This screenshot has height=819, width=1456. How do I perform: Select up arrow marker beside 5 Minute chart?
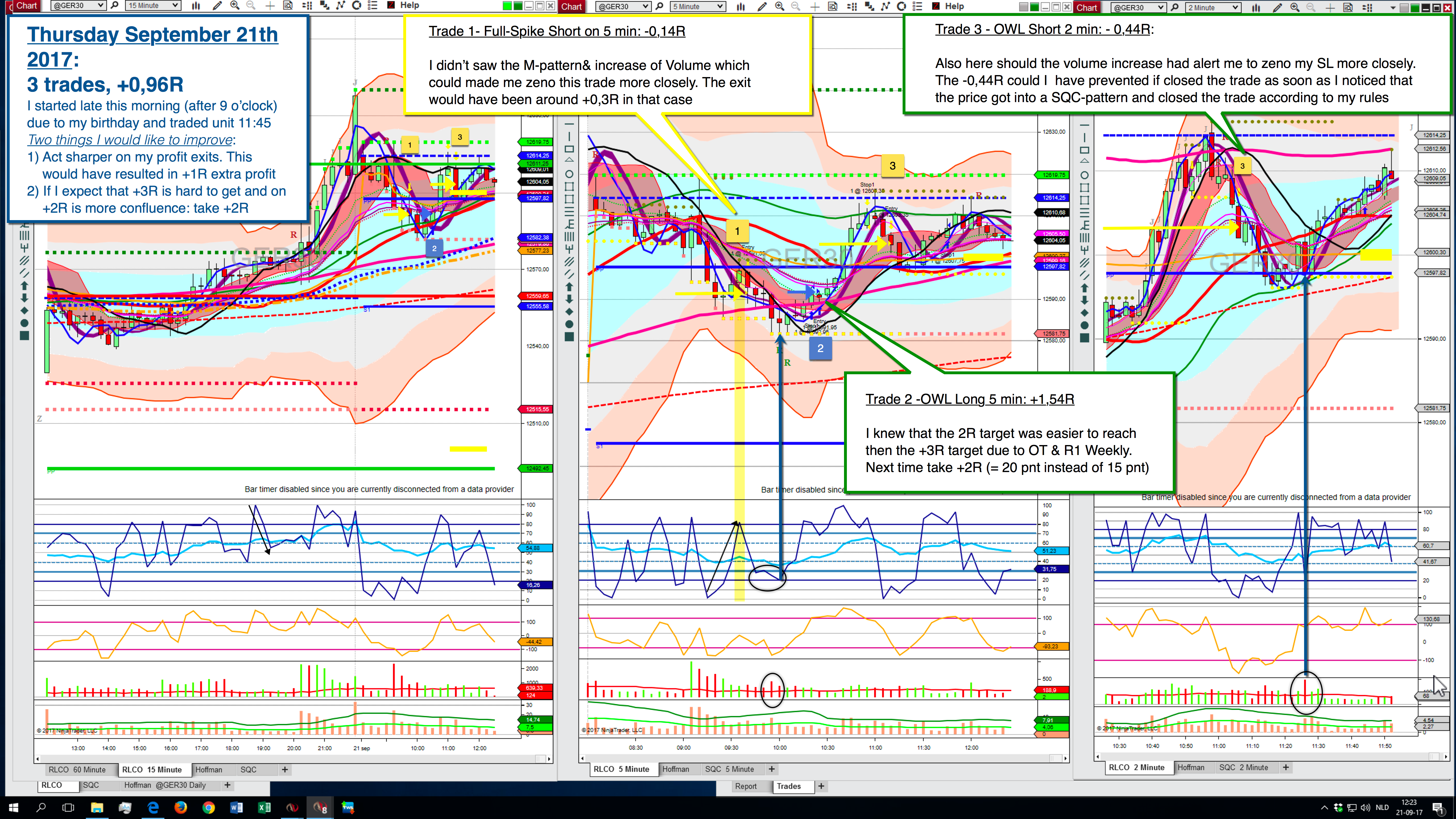569,287
